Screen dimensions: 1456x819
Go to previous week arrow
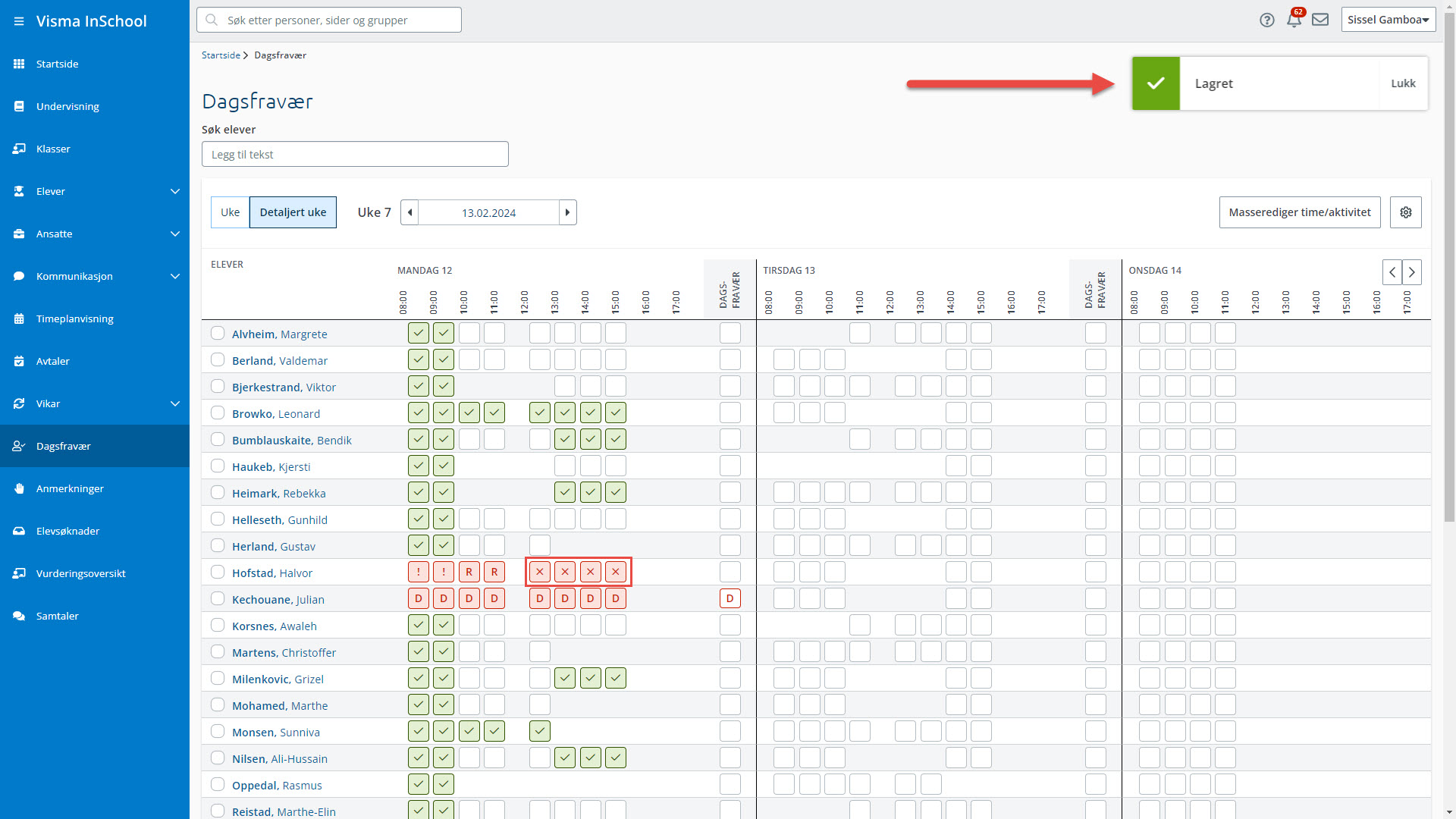point(409,212)
